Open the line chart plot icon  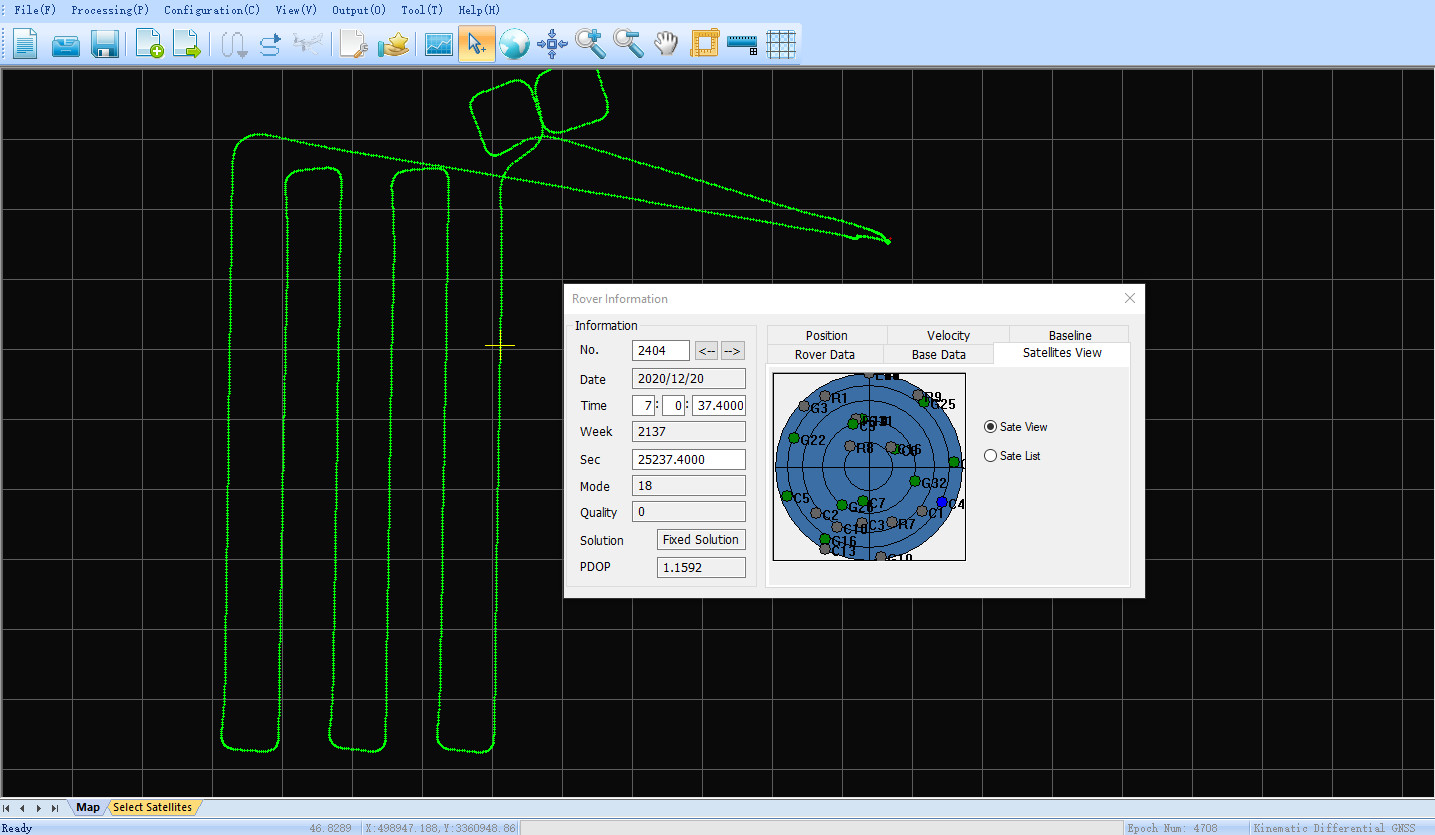(439, 44)
